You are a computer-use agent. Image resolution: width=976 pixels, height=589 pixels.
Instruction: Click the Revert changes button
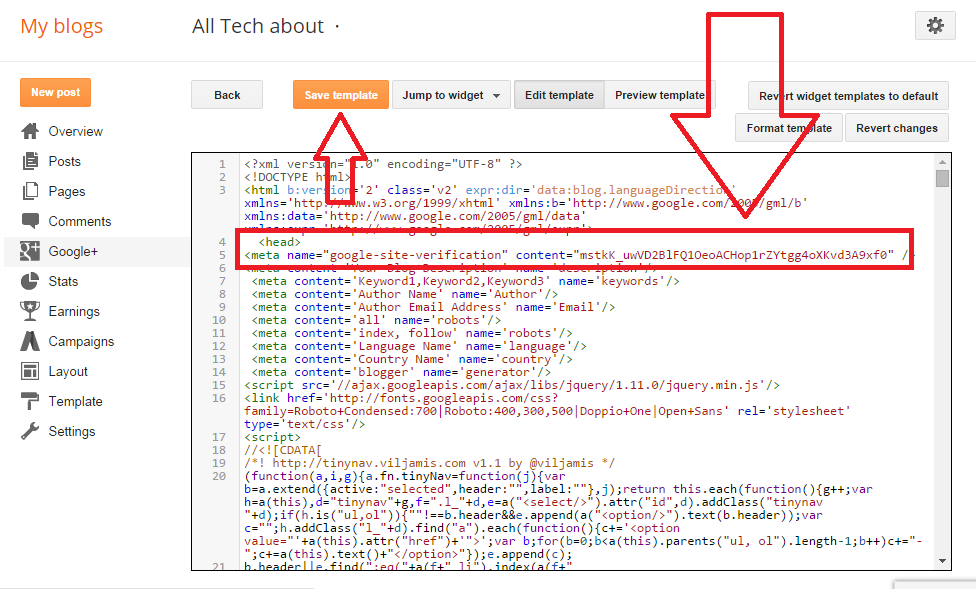pyautogui.click(x=897, y=128)
